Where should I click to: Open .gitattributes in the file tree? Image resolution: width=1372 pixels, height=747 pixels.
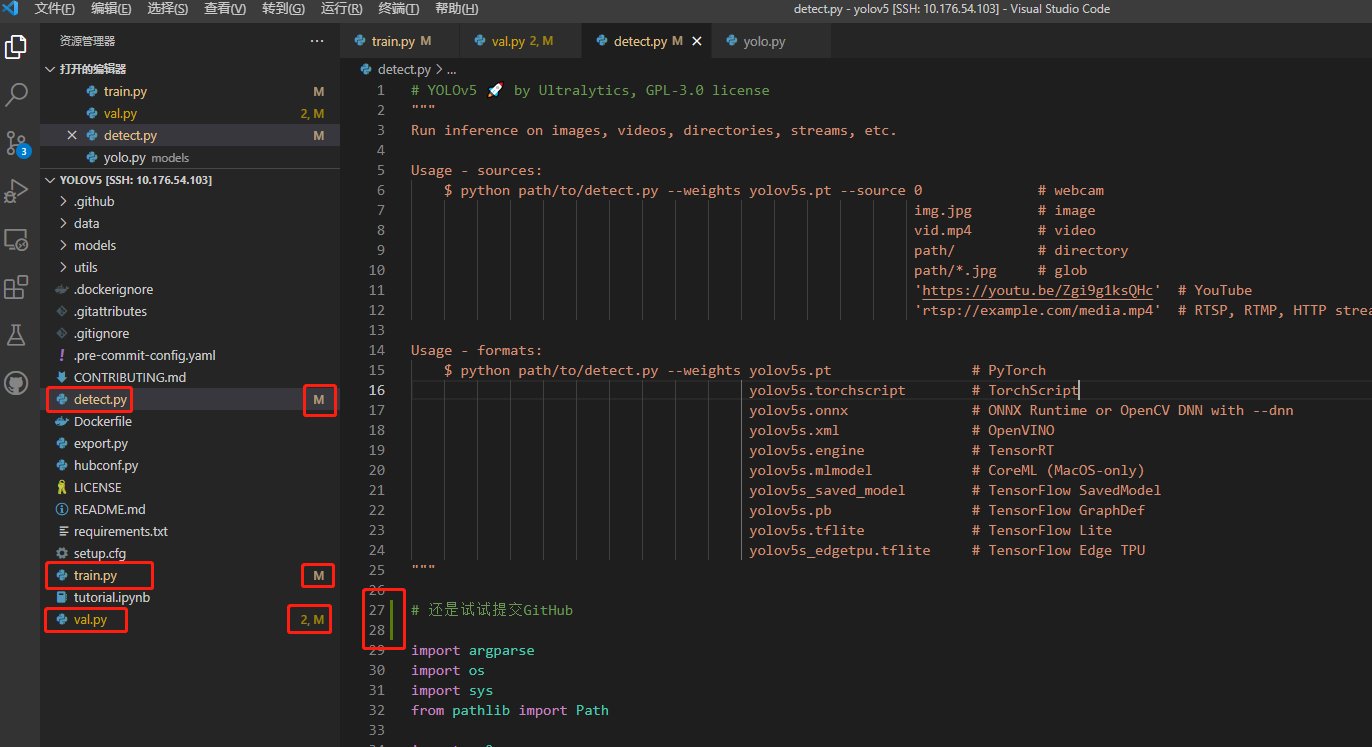tap(190, 311)
